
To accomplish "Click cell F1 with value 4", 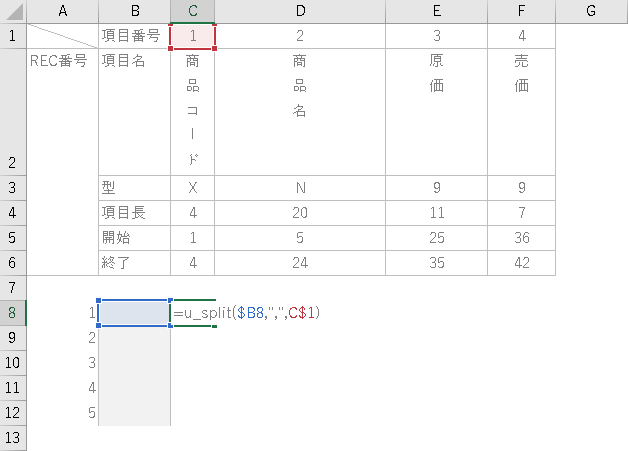I will (521, 36).
